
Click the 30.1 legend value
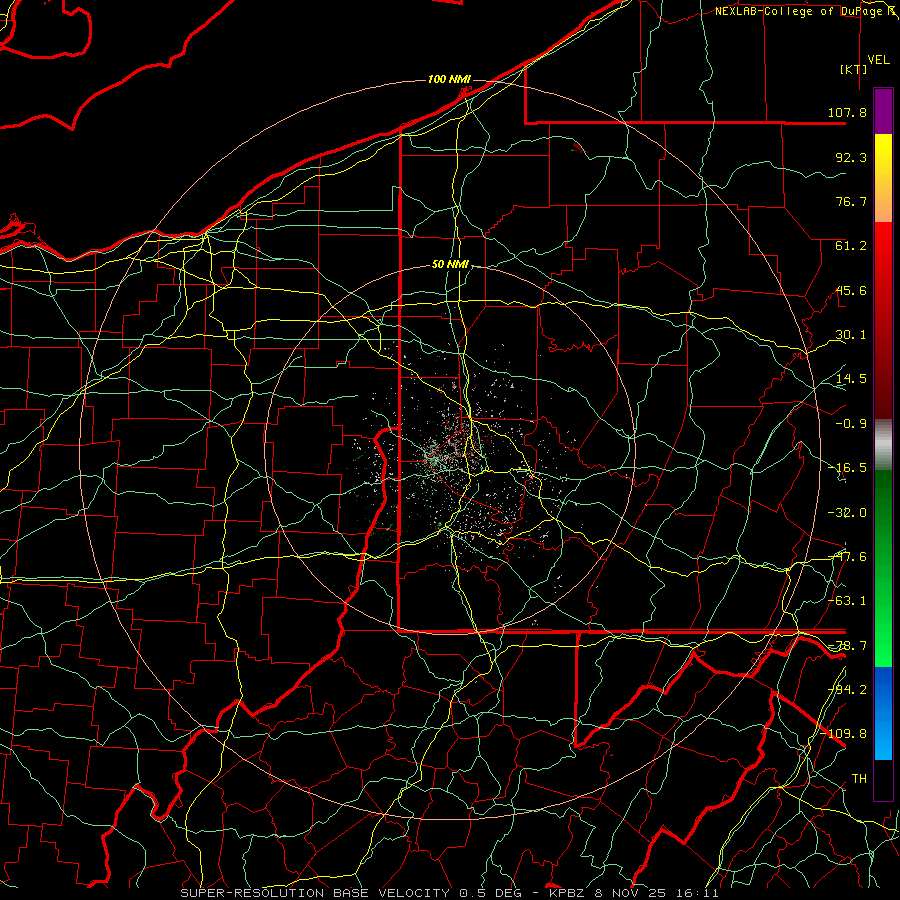(x=851, y=335)
